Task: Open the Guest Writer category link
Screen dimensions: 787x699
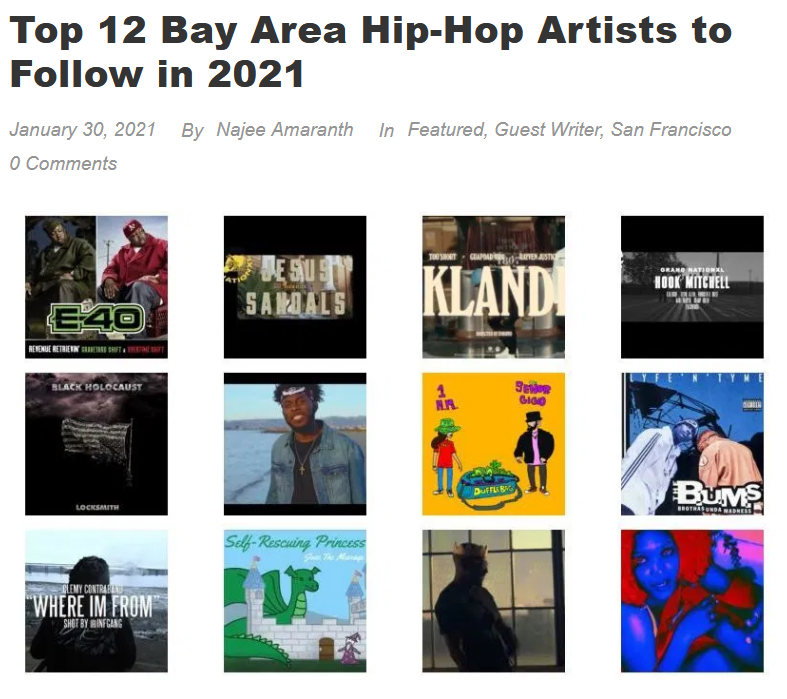Action: 548,129
